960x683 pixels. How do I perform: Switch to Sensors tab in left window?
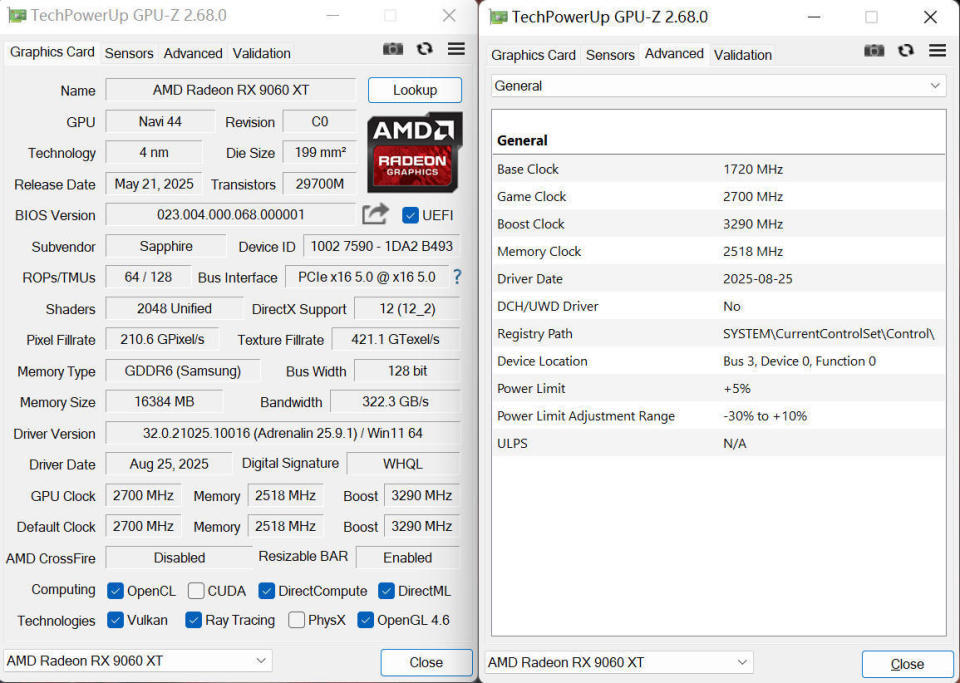[x=129, y=53]
